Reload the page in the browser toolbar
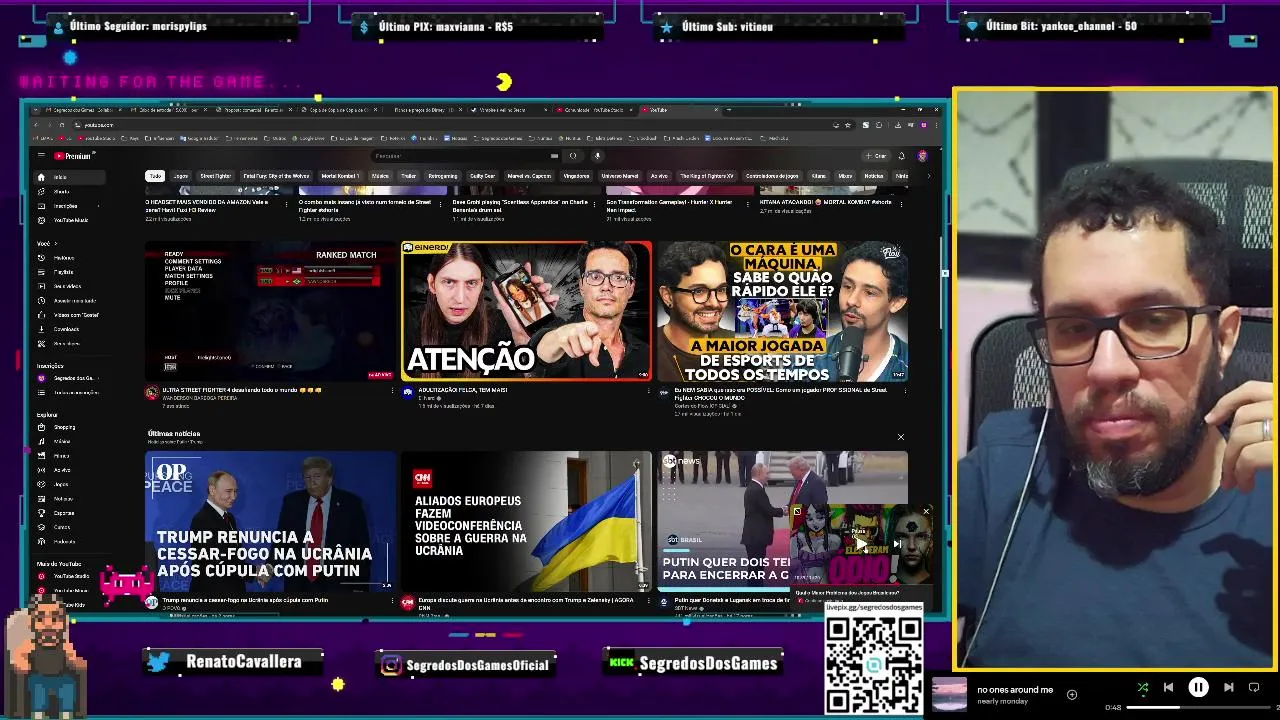Viewport: 1280px width, 720px height. tap(61, 125)
